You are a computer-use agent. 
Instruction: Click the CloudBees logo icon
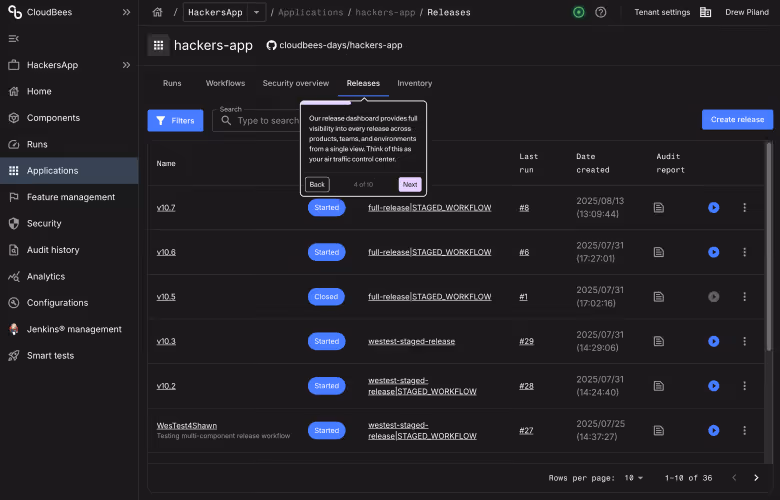15,12
